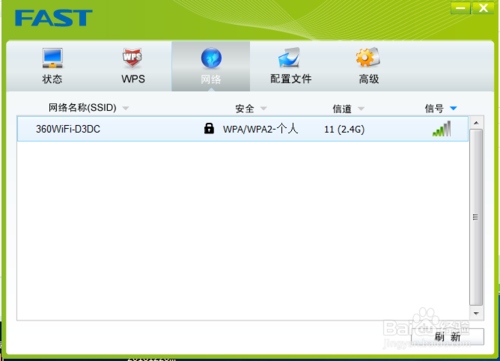Viewport: 500px width, 361px height.
Task: Close the FAST window
Action: click(x=483, y=8)
